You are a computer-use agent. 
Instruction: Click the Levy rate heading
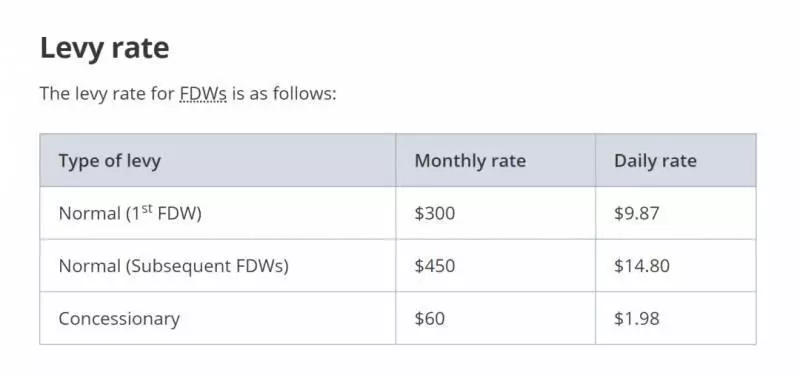pyautogui.click(x=104, y=49)
